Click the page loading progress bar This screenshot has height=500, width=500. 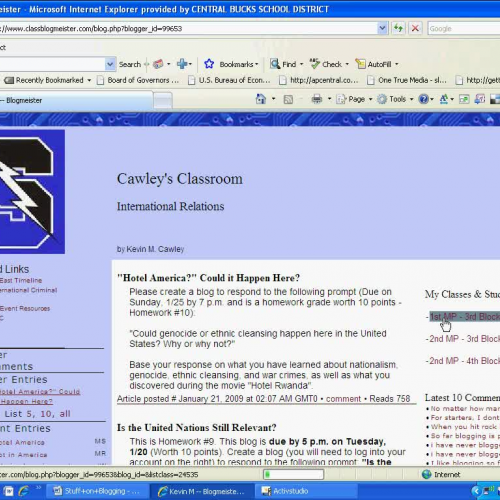[294, 474]
